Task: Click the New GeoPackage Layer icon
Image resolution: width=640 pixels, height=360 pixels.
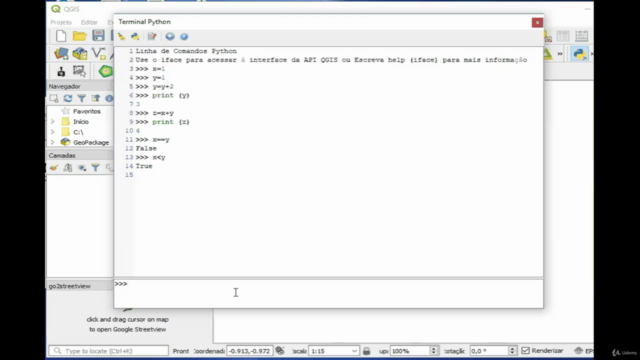Action: tap(80, 53)
